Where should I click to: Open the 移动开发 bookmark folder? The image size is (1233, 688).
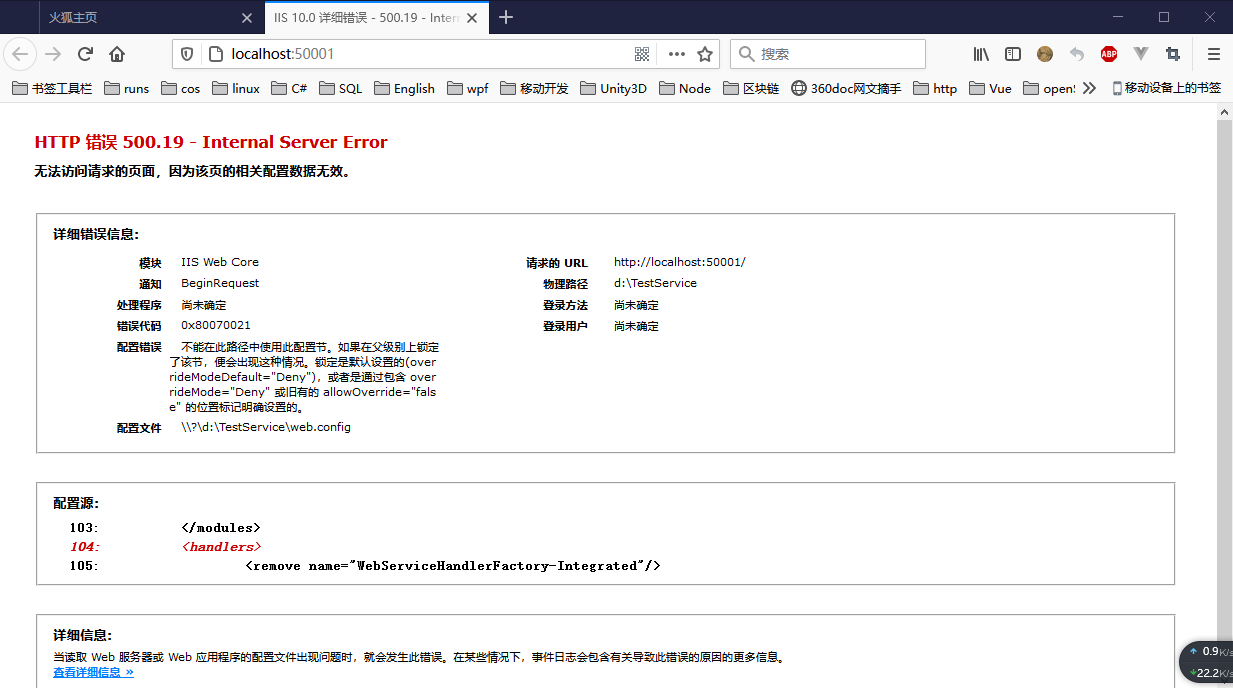tap(534, 88)
